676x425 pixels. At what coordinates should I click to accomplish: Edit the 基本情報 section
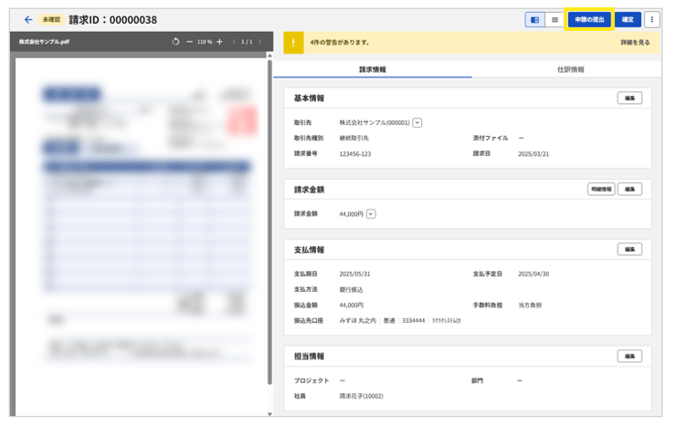[629, 98]
